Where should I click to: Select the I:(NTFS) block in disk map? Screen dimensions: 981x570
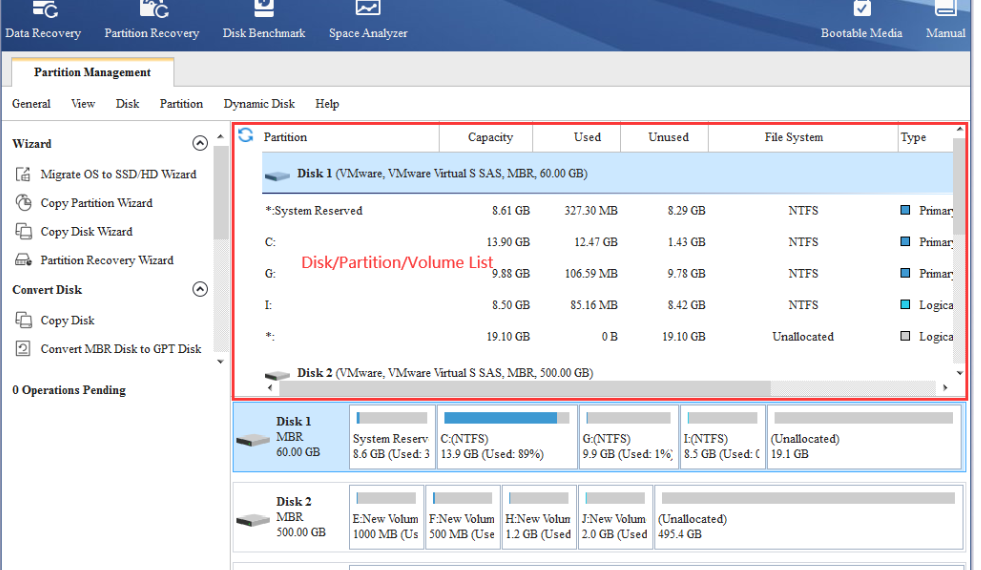coord(723,437)
